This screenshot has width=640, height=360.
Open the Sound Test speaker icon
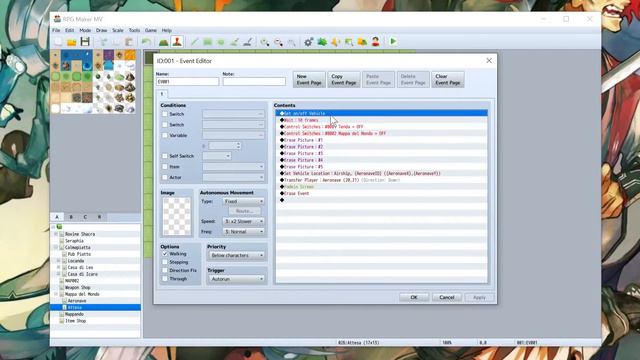click(336, 42)
